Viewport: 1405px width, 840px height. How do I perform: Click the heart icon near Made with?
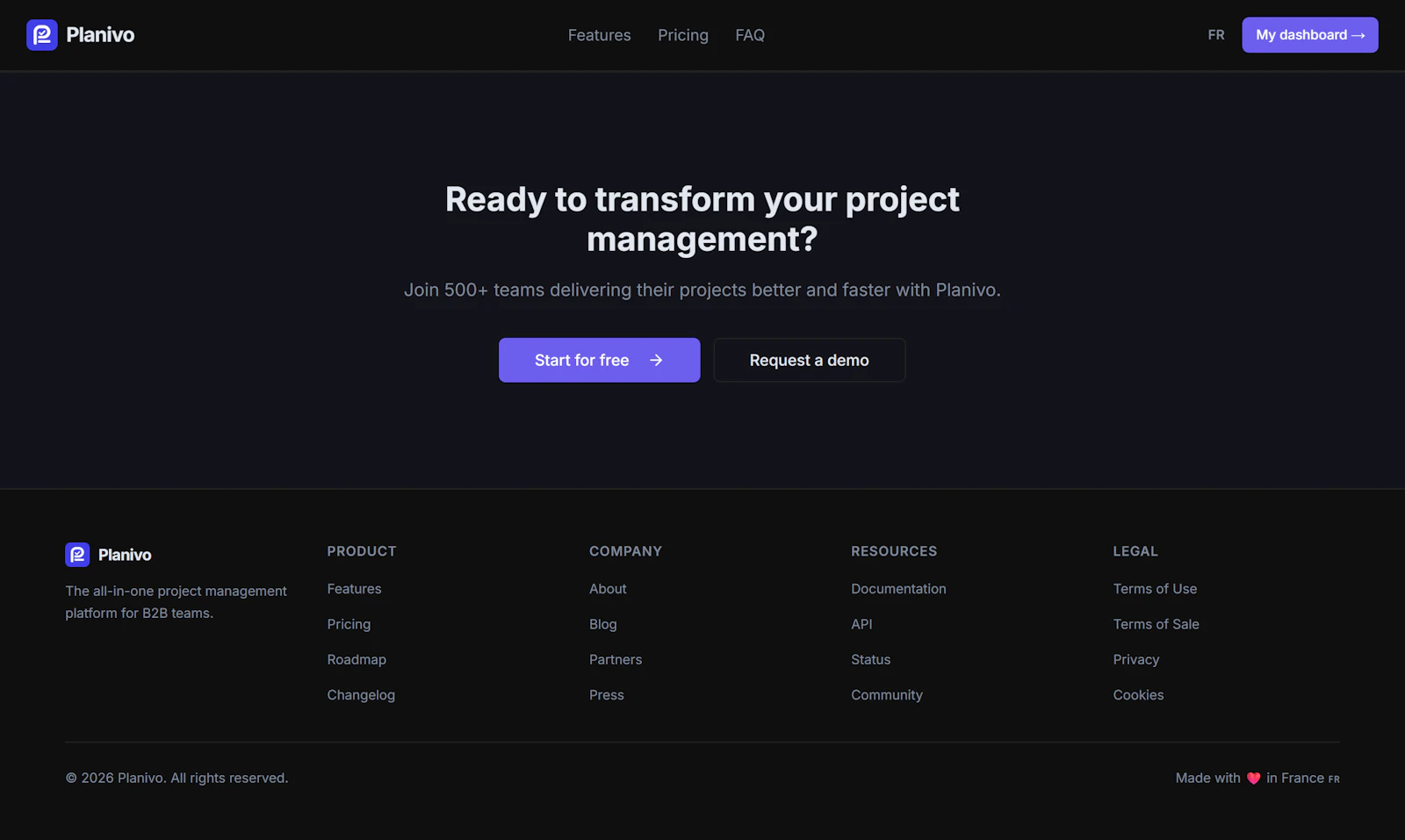pyautogui.click(x=1253, y=779)
